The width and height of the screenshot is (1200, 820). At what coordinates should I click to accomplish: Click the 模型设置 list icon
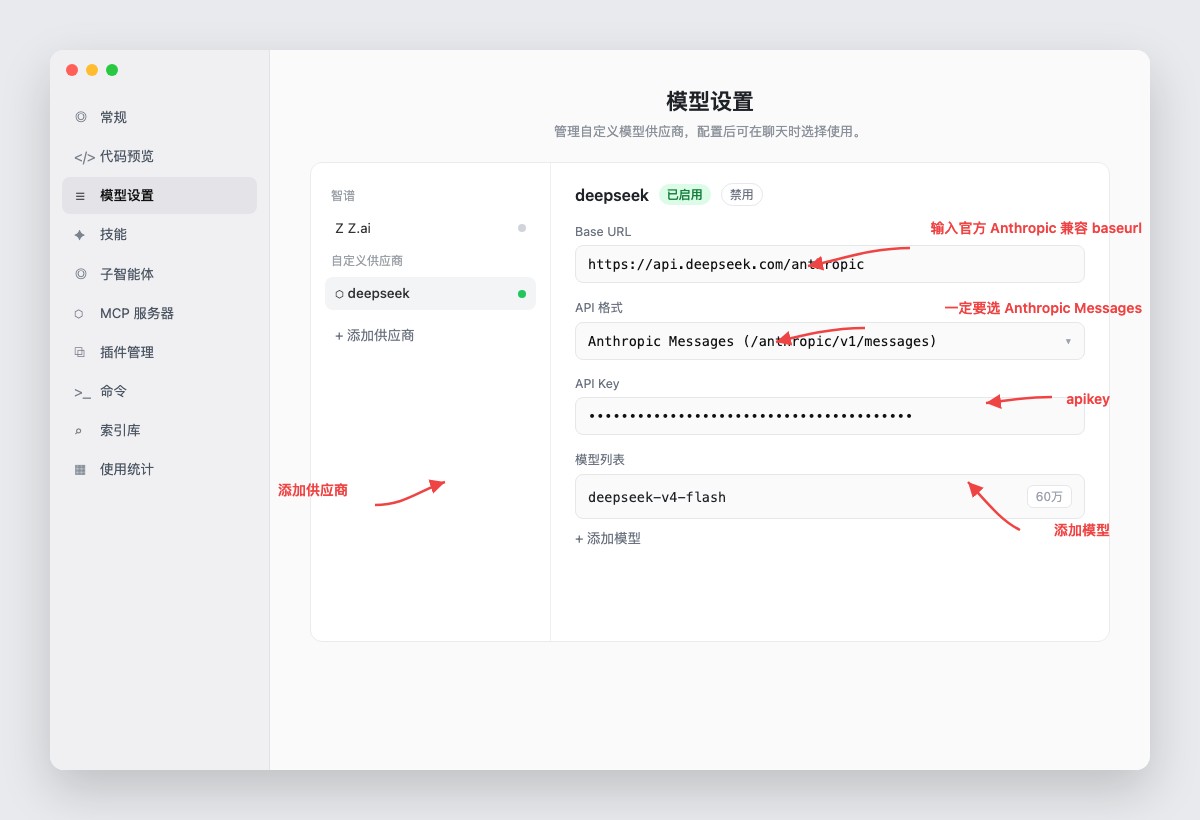[80, 196]
